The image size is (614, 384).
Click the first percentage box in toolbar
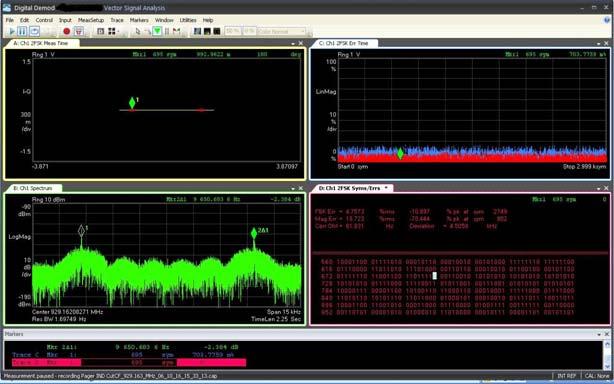[x=233, y=31]
